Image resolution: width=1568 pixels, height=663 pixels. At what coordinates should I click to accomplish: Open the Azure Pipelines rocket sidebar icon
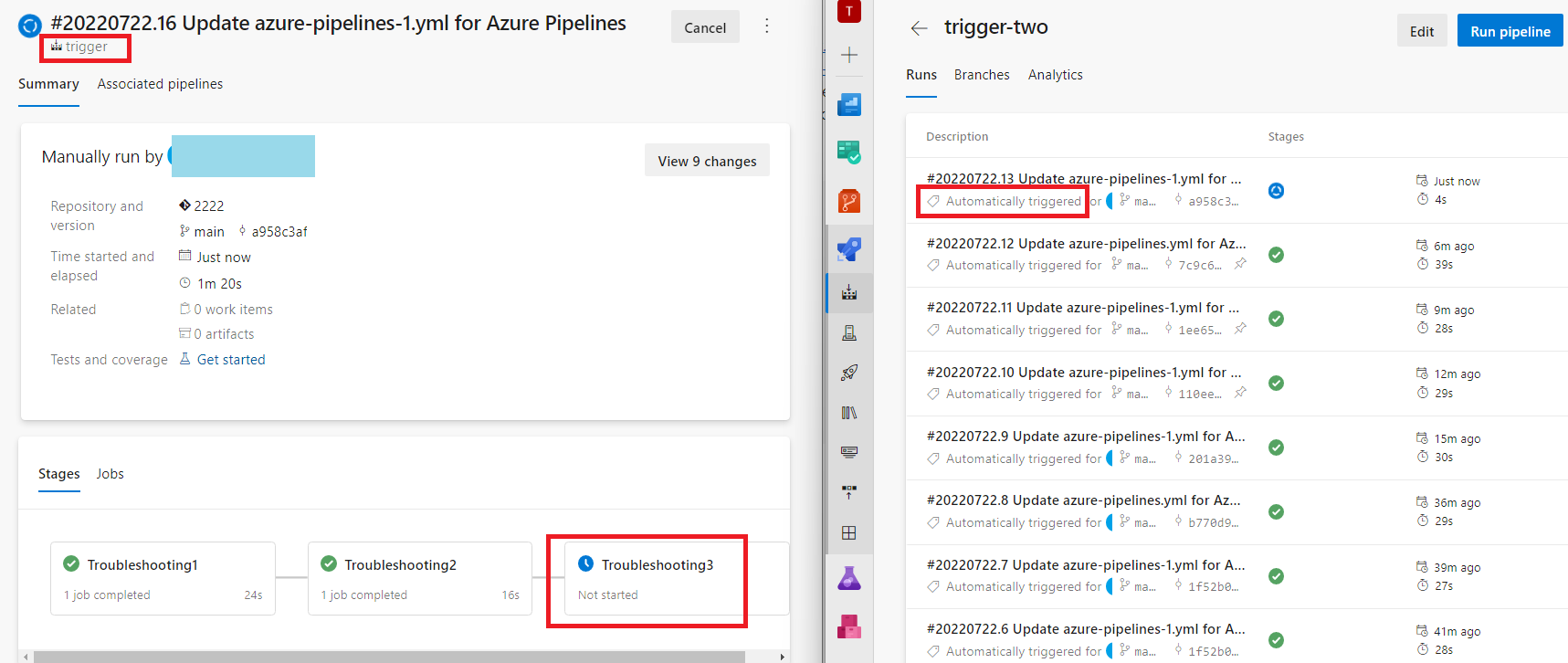pyautogui.click(x=849, y=248)
